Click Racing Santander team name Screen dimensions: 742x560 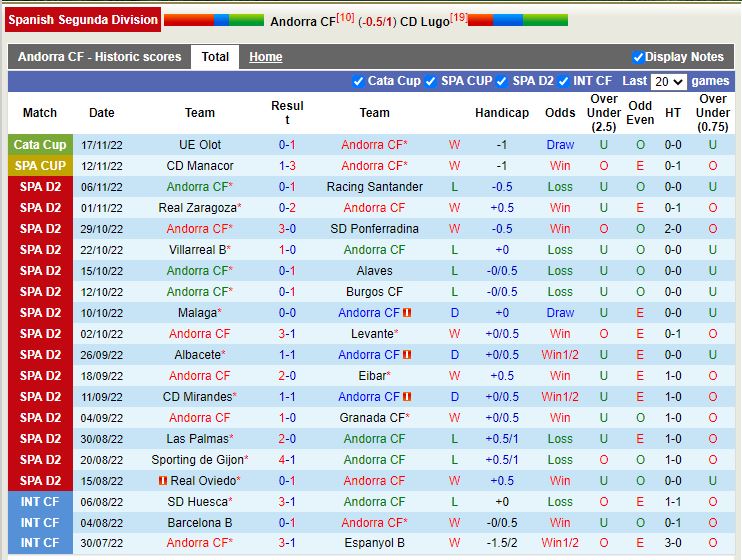pyautogui.click(x=374, y=187)
